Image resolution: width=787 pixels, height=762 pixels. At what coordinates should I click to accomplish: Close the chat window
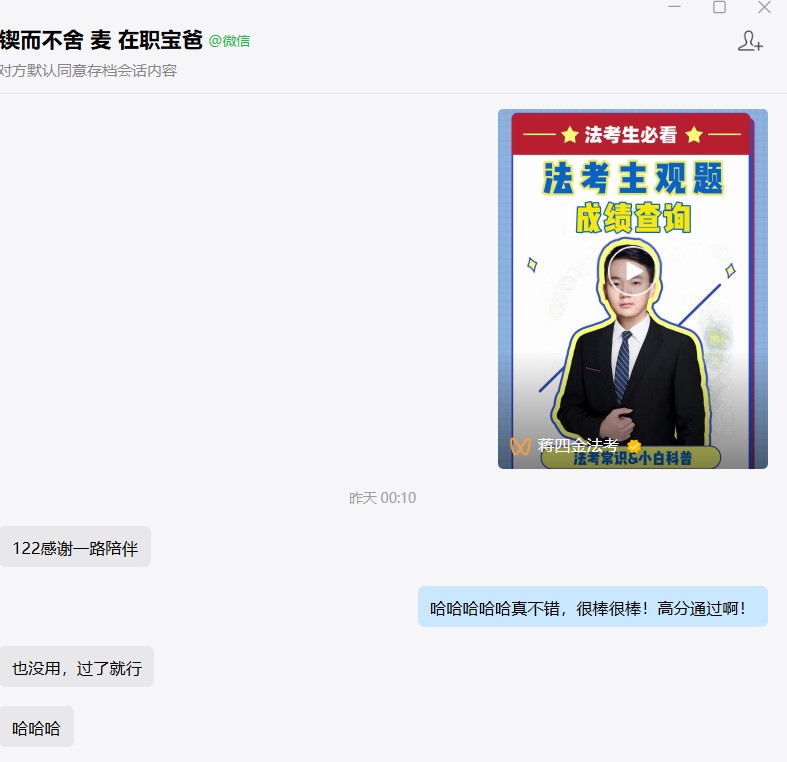pyautogui.click(x=764, y=7)
